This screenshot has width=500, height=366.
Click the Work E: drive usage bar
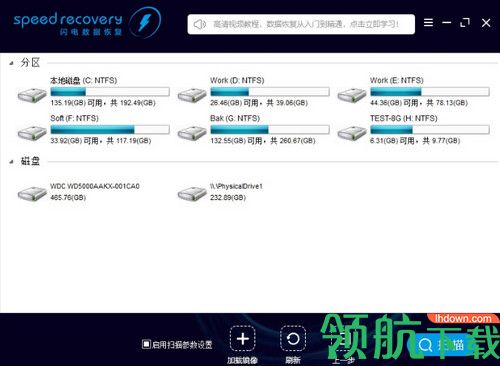pos(430,91)
